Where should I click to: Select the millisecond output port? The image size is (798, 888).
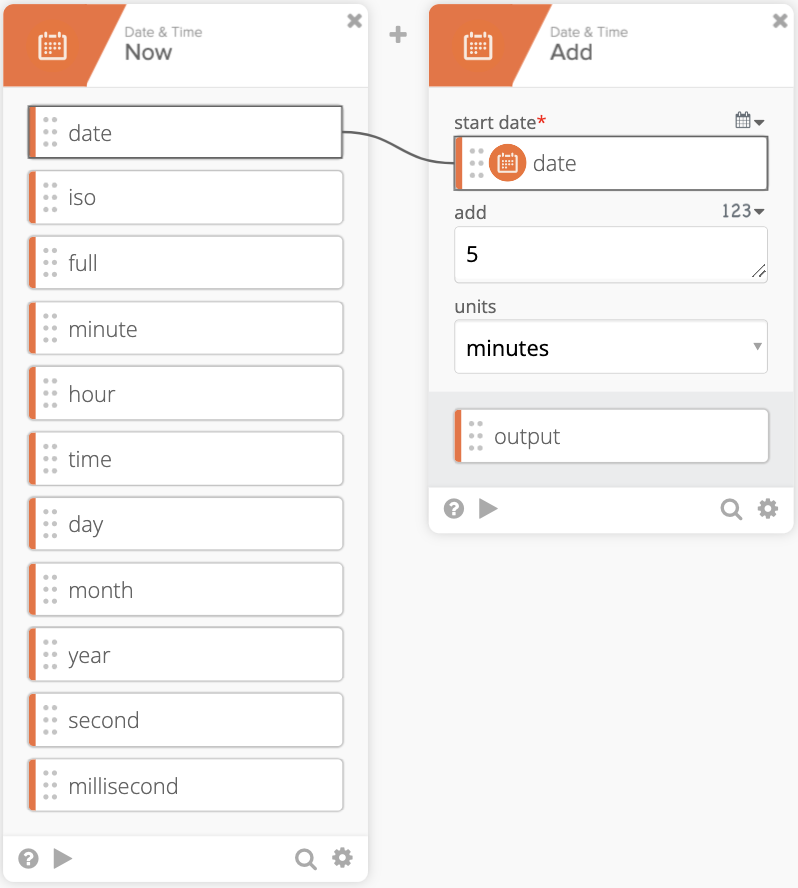click(184, 785)
